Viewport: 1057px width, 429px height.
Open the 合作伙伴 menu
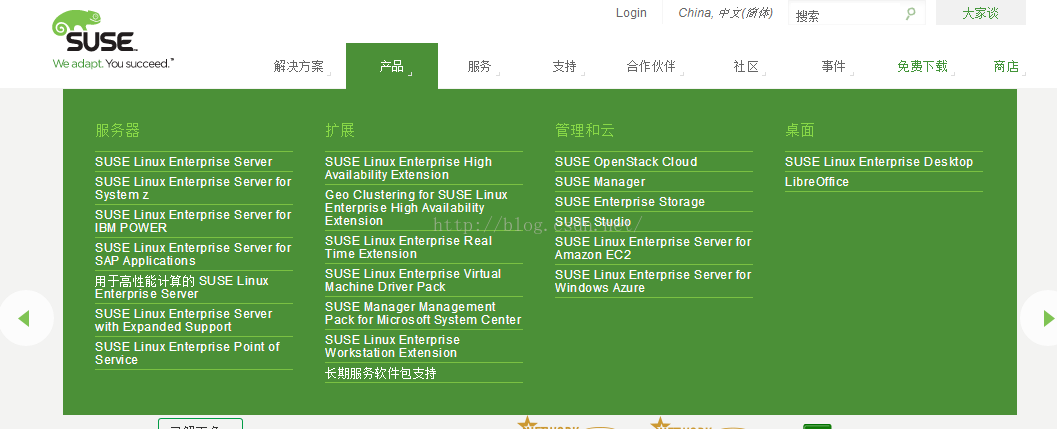click(x=651, y=66)
